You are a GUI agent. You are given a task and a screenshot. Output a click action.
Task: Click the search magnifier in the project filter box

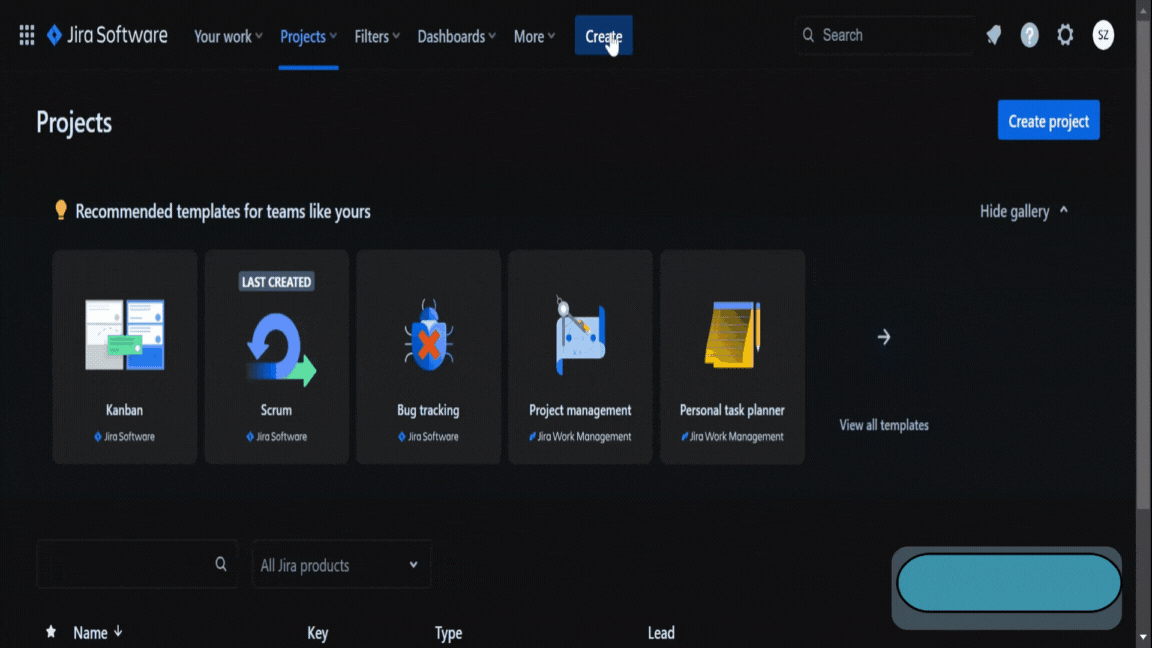[x=220, y=564]
